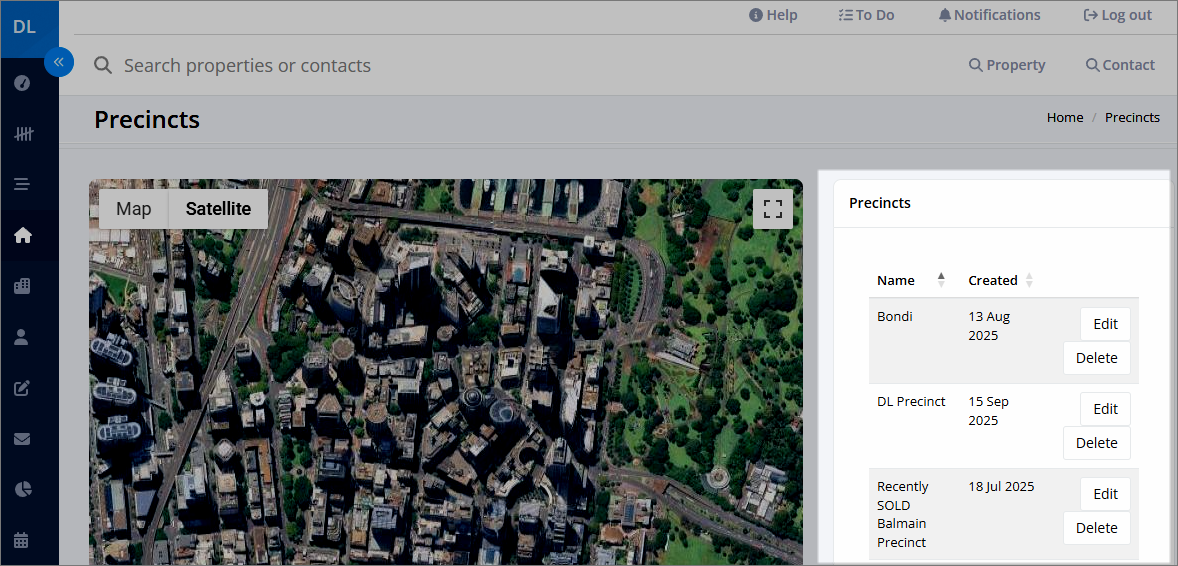Open the hamburger list menu icon
Viewport: 1178px width, 566px height.
click(23, 184)
